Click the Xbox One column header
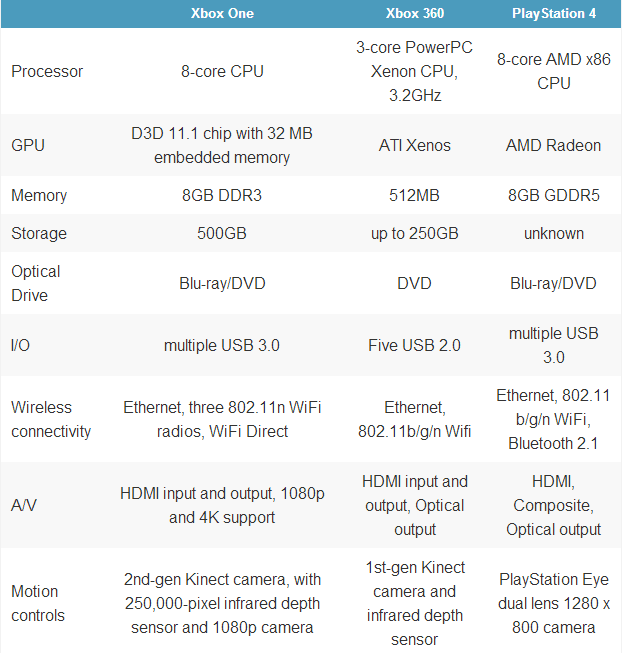The height and width of the screenshot is (657, 622). [222, 13]
